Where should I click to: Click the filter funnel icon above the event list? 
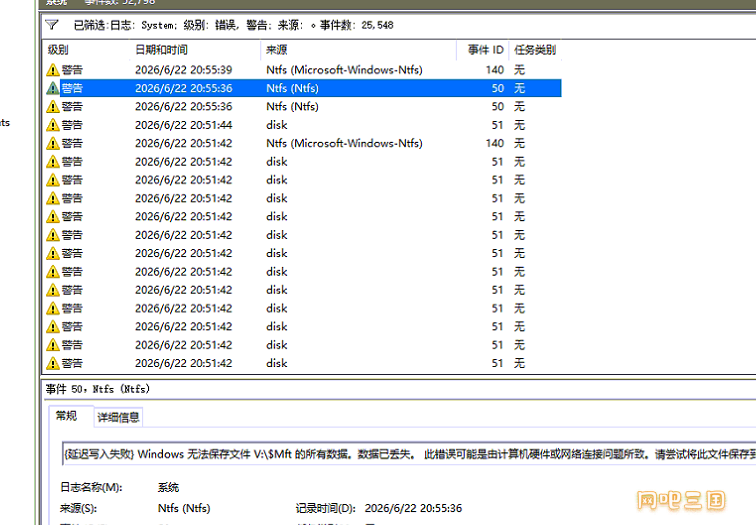[52, 25]
